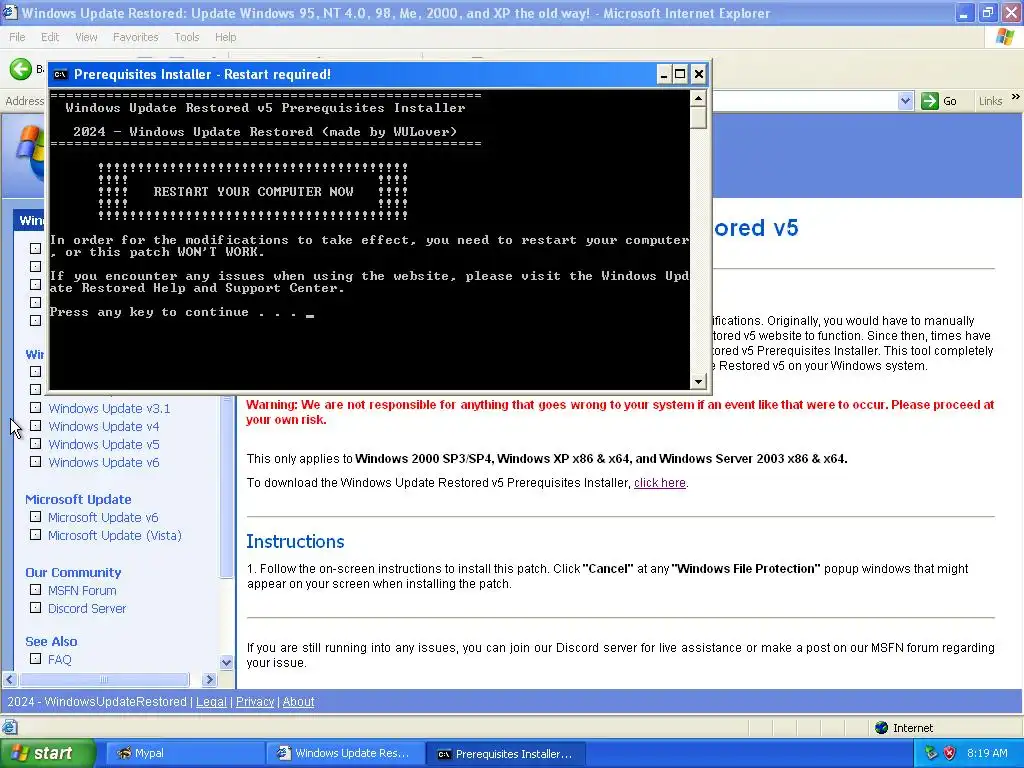Image resolution: width=1024 pixels, height=768 pixels.
Task: Click sidebar scroll down arrow
Action: click(226, 663)
